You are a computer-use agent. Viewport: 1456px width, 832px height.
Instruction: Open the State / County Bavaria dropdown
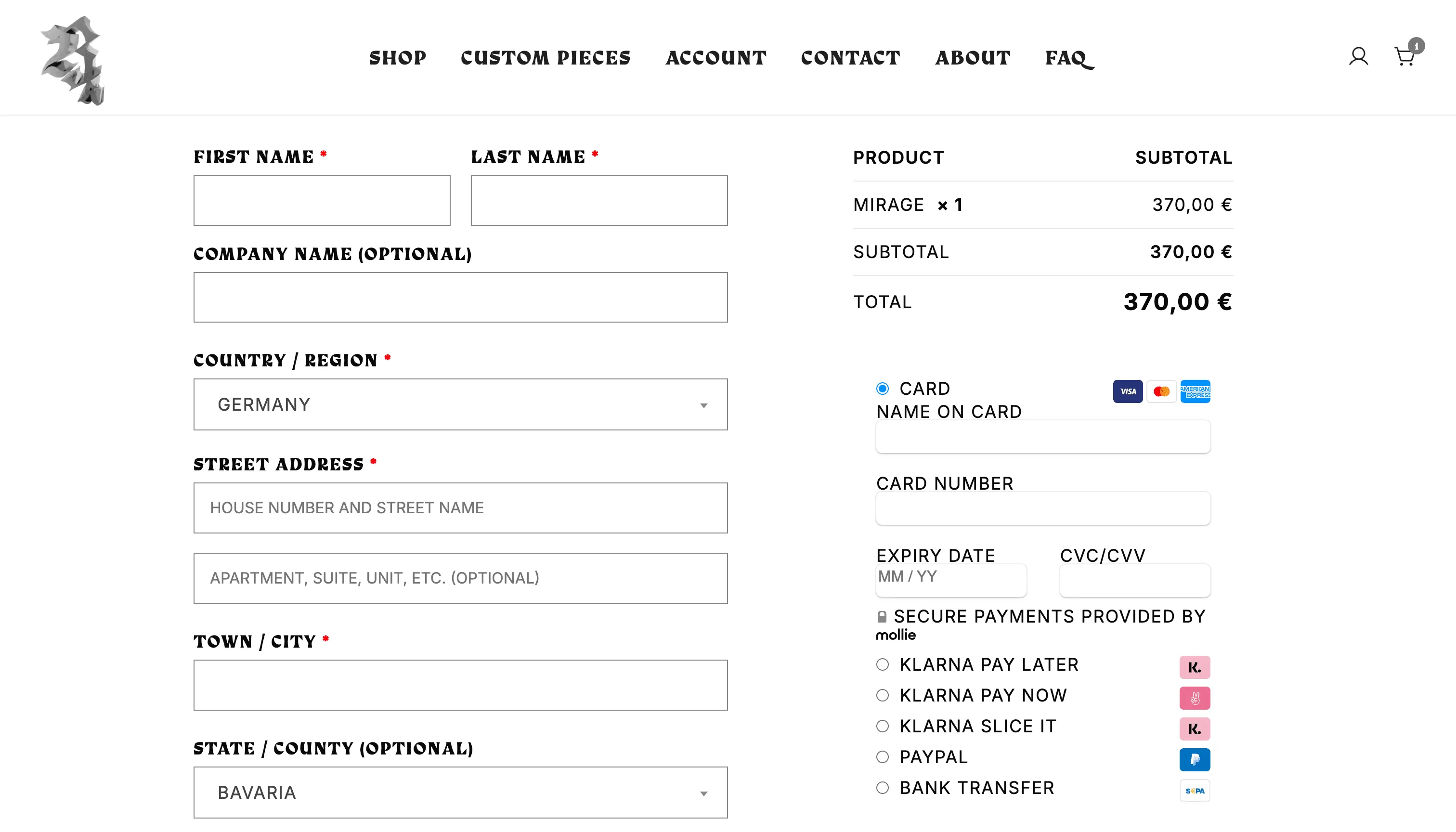tap(460, 792)
